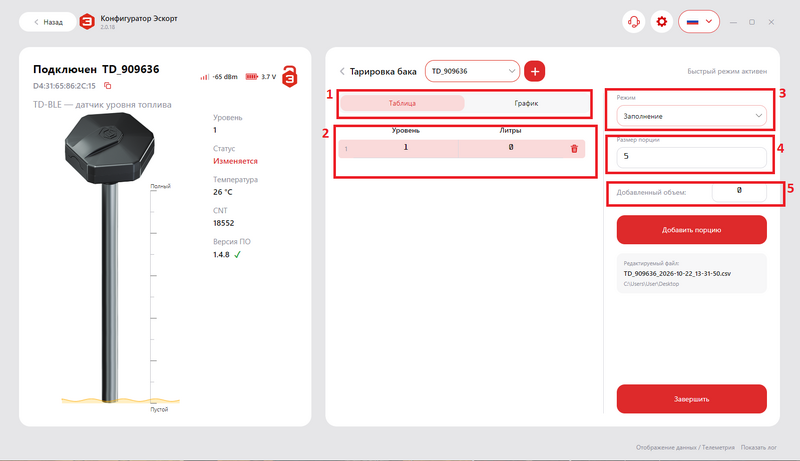Click the Показать лог link
The image size is (800, 461).
pyautogui.click(x=759, y=447)
